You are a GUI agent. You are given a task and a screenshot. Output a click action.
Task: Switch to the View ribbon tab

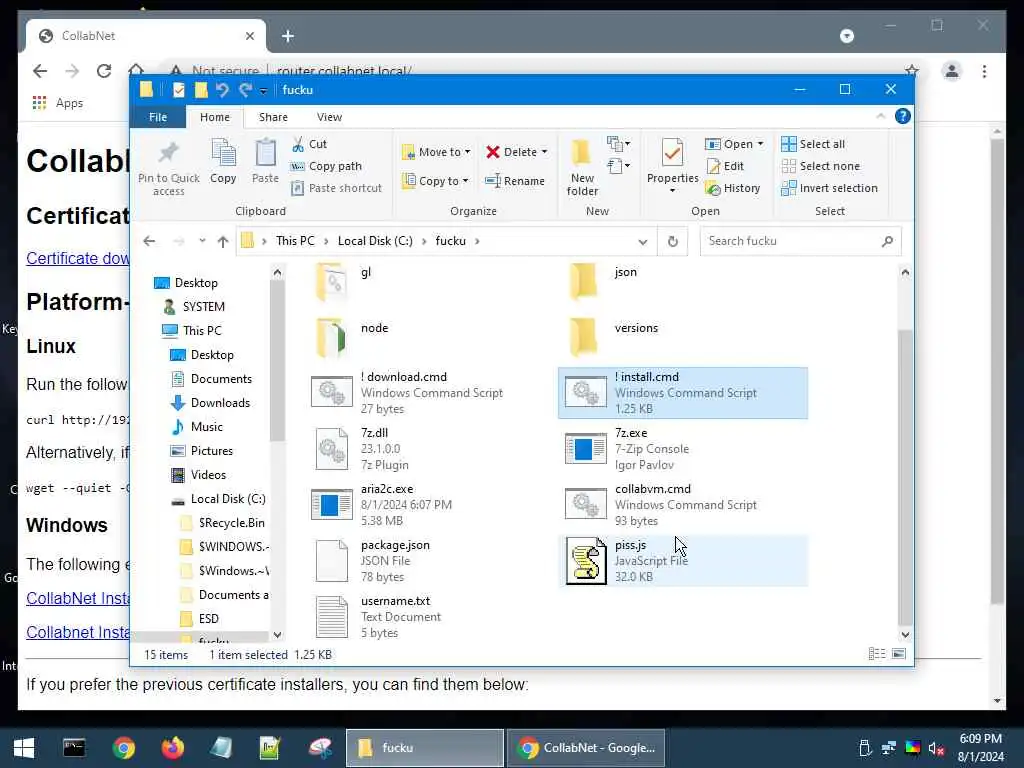coord(329,117)
